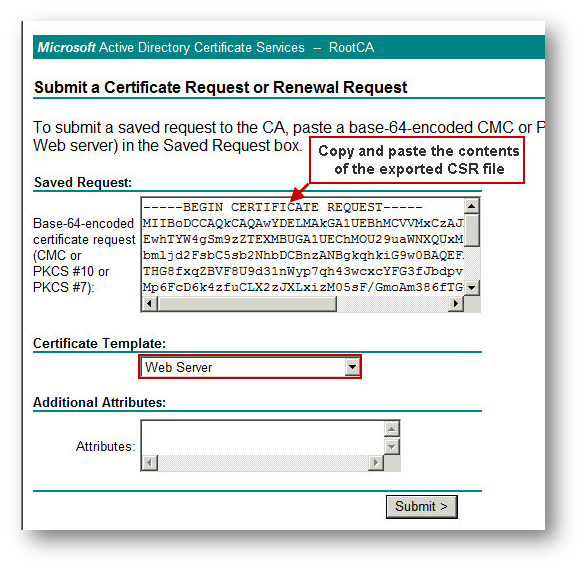
Task: Click the BEGIN CERTIFICATE REQUEST line
Action: 283,207
